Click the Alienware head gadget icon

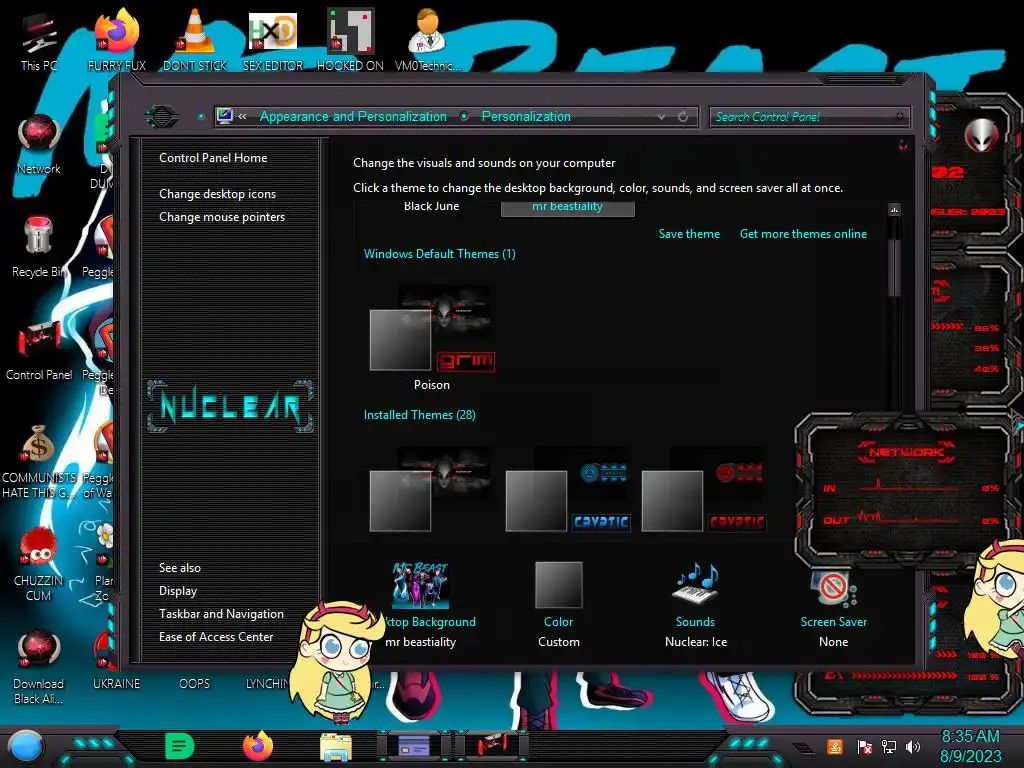point(982,136)
